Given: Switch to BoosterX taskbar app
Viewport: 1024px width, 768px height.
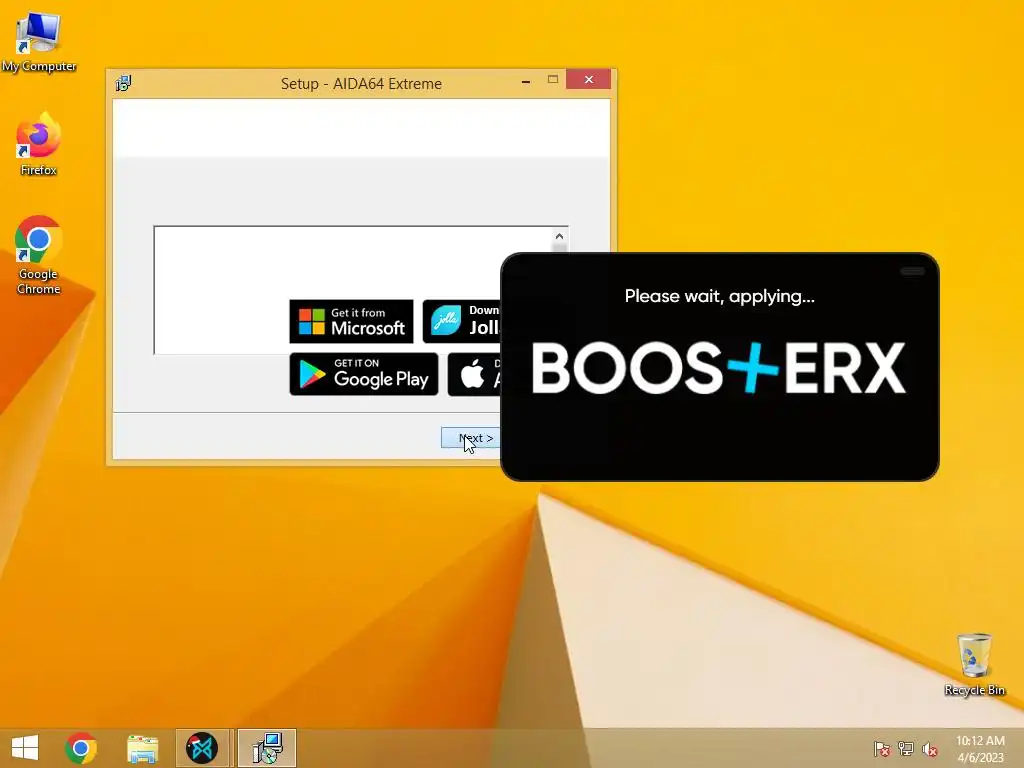Looking at the screenshot, I should pos(202,748).
